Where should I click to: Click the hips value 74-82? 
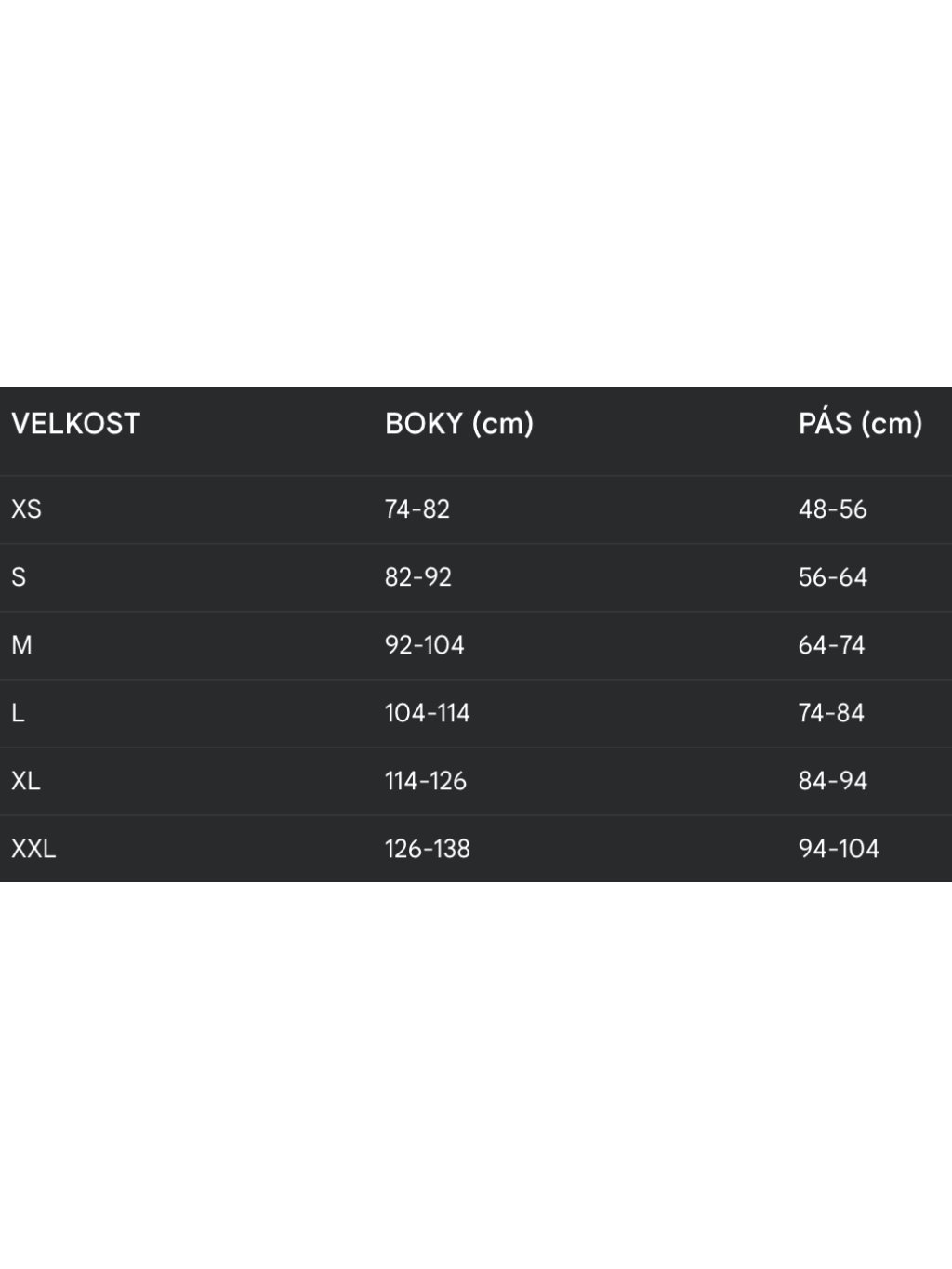click(417, 509)
